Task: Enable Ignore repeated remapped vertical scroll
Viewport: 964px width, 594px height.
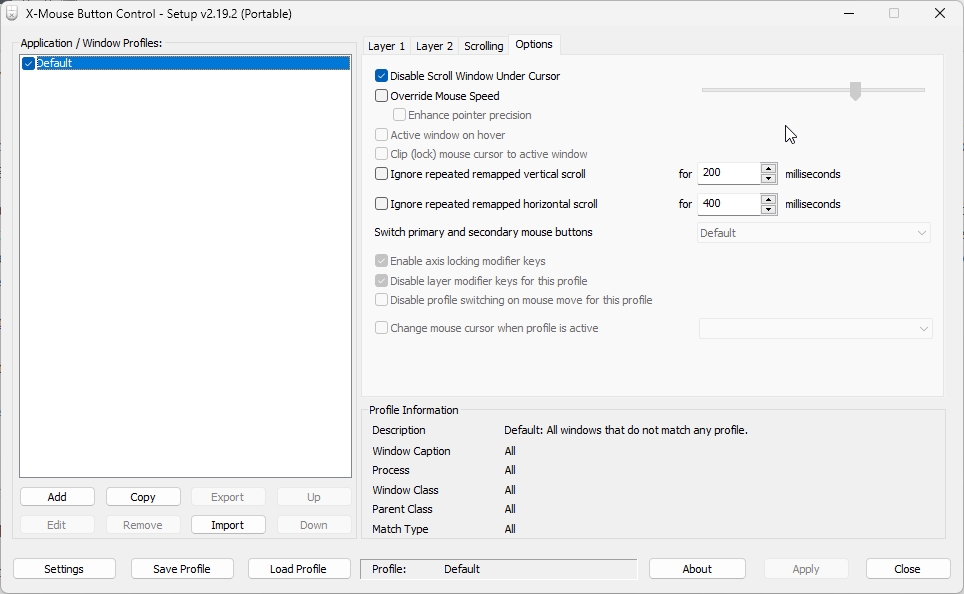Action: tap(381, 173)
